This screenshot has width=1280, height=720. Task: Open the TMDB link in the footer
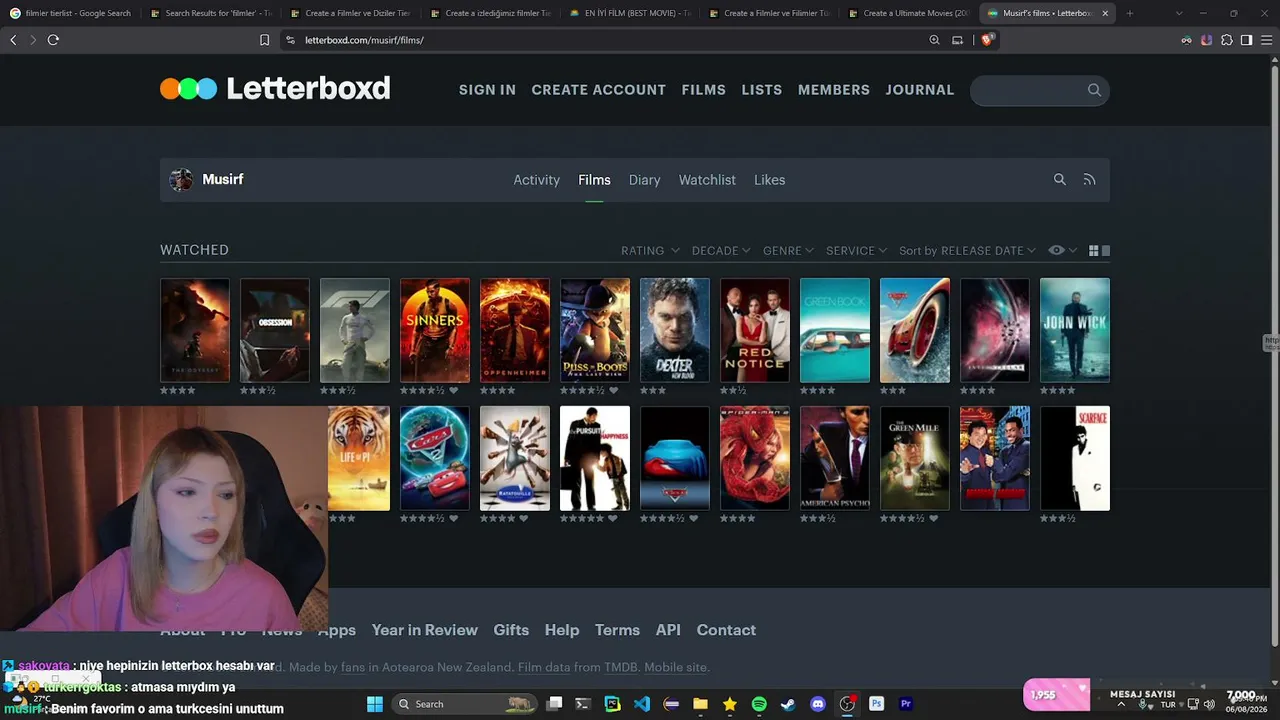(621, 667)
